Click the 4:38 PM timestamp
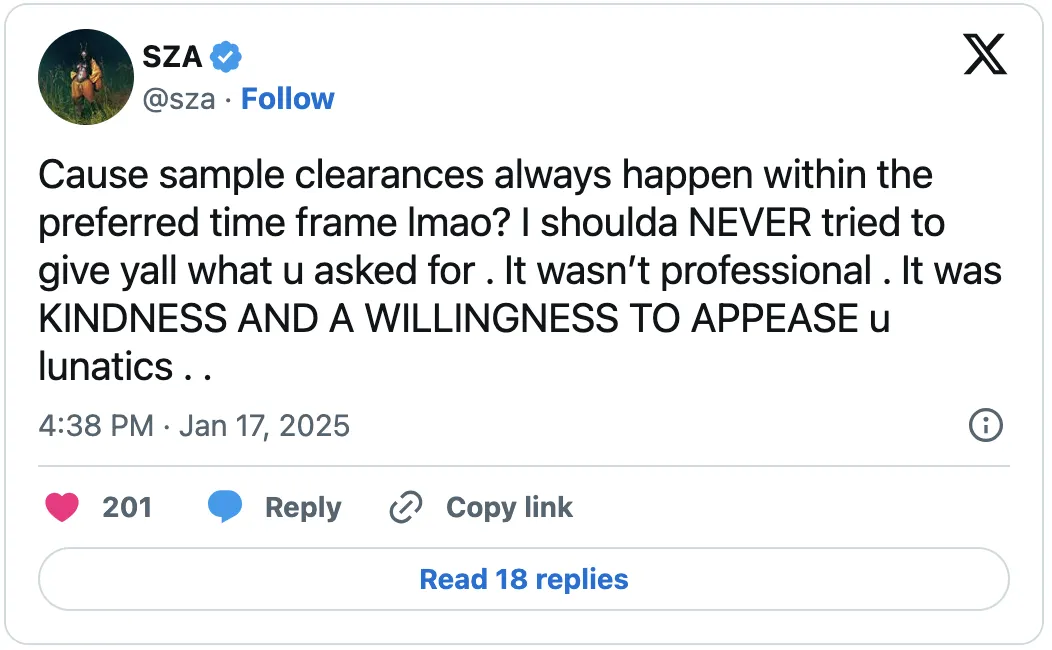Screen dimensions: 1052x650 [x=96, y=426]
